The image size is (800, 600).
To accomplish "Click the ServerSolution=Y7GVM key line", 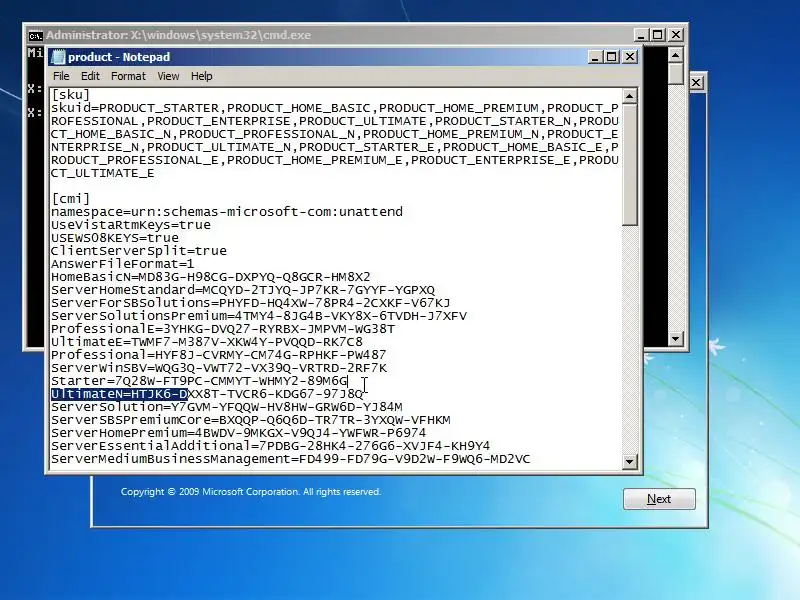I will [227, 407].
